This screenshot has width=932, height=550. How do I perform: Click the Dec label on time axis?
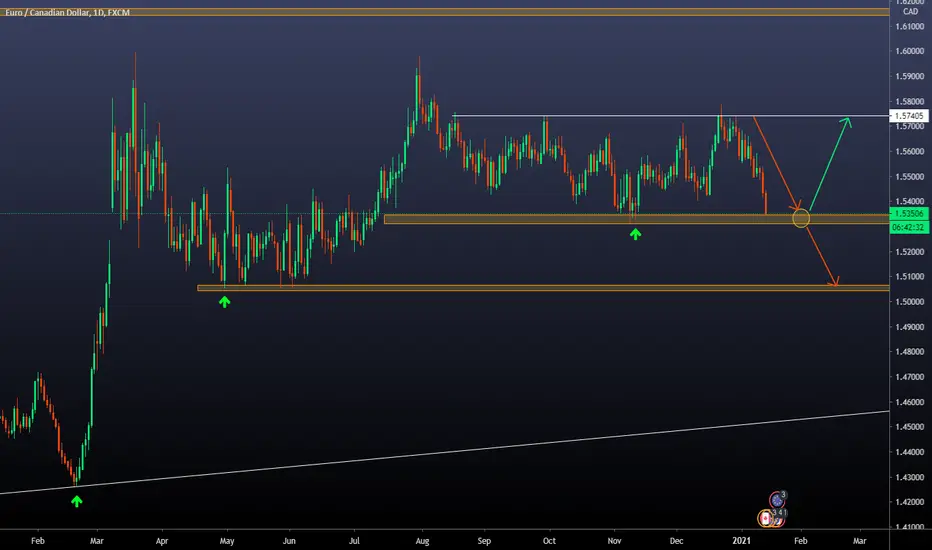(676, 540)
